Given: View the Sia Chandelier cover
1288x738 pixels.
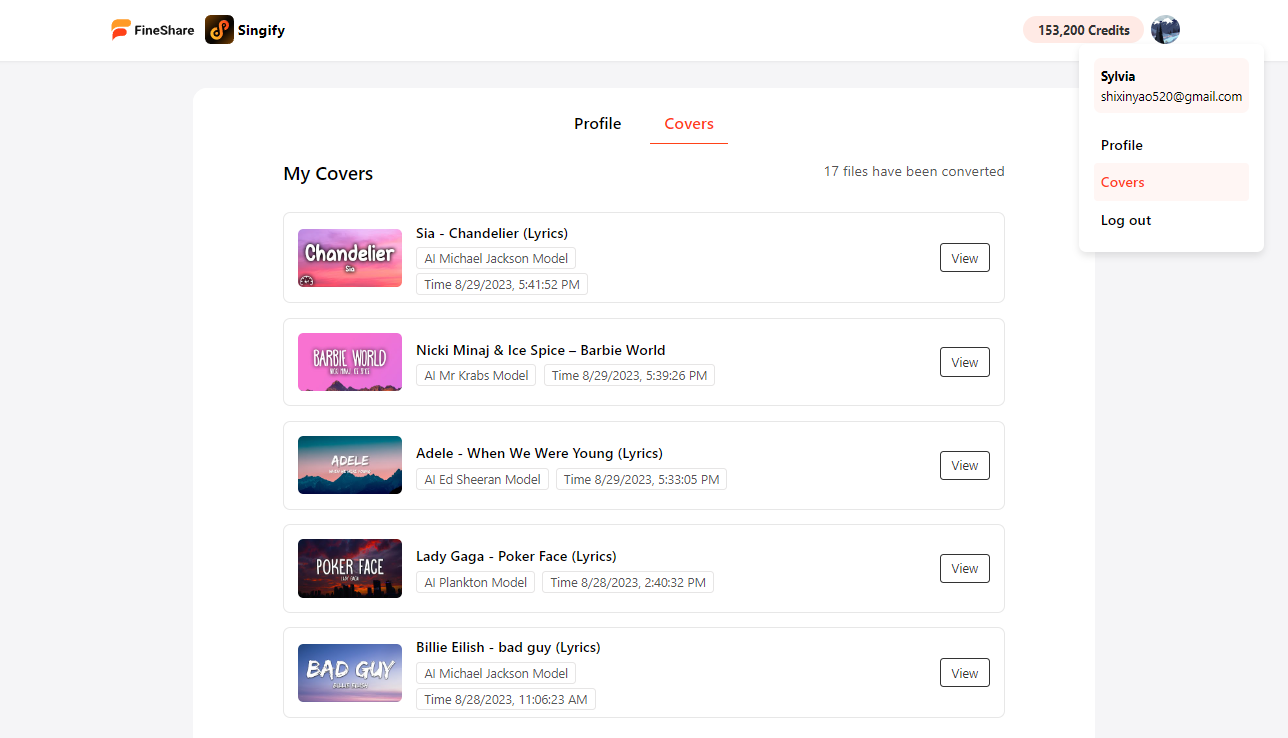Looking at the screenshot, I should [x=965, y=258].
